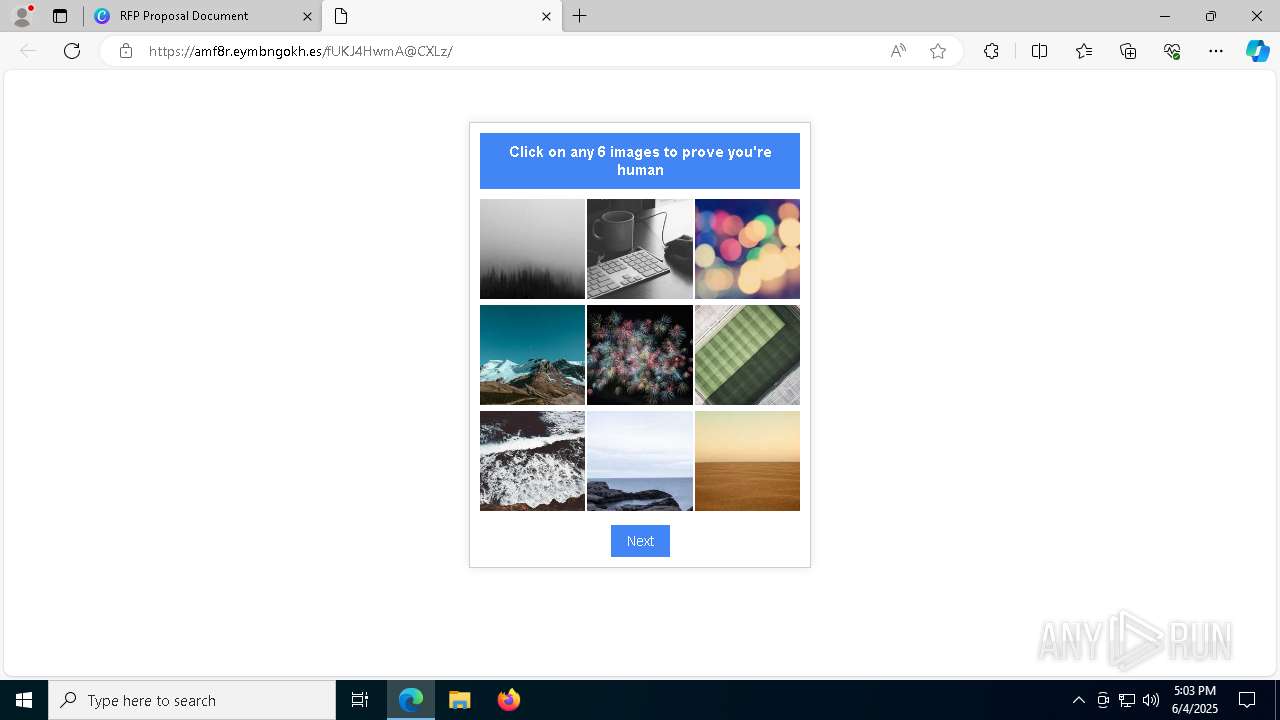
Task: Select the keyboard and mug image
Action: (640, 249)
